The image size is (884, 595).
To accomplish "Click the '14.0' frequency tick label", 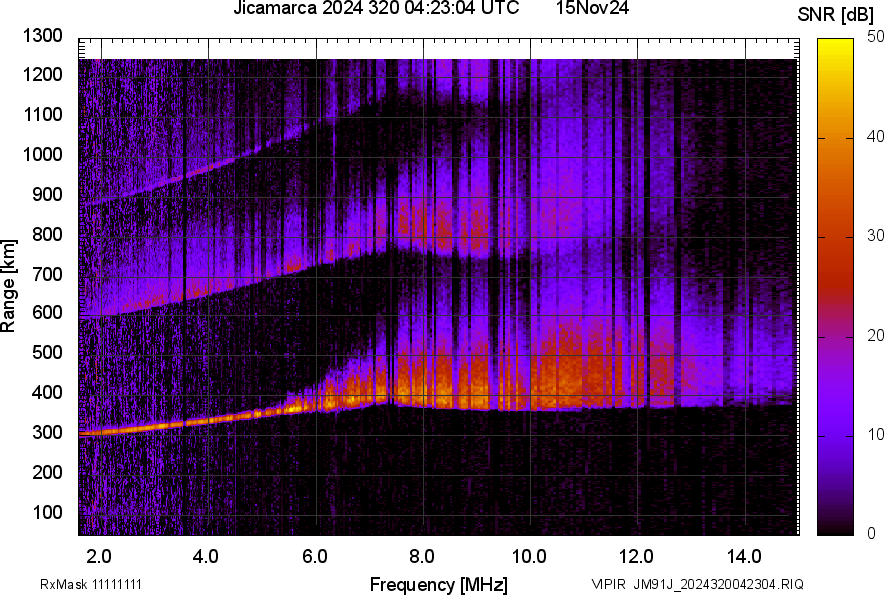I will [747, 553].
